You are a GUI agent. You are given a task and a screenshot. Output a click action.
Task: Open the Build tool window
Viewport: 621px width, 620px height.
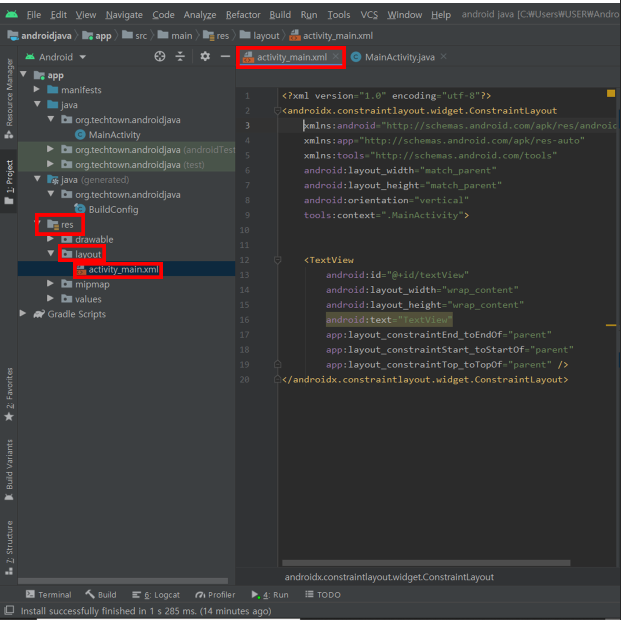coord(101,595)
